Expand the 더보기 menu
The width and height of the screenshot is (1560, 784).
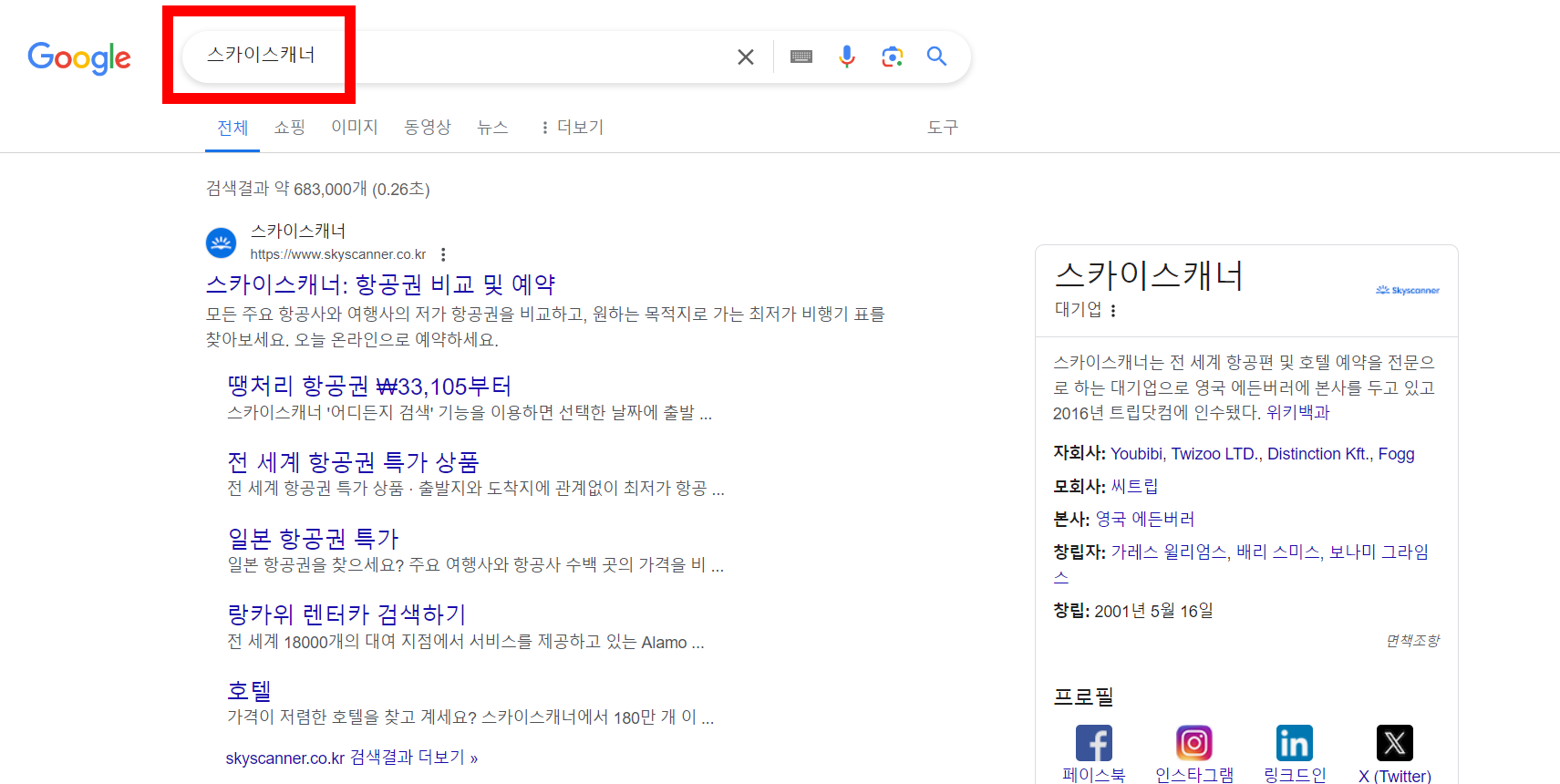[572, 128]
